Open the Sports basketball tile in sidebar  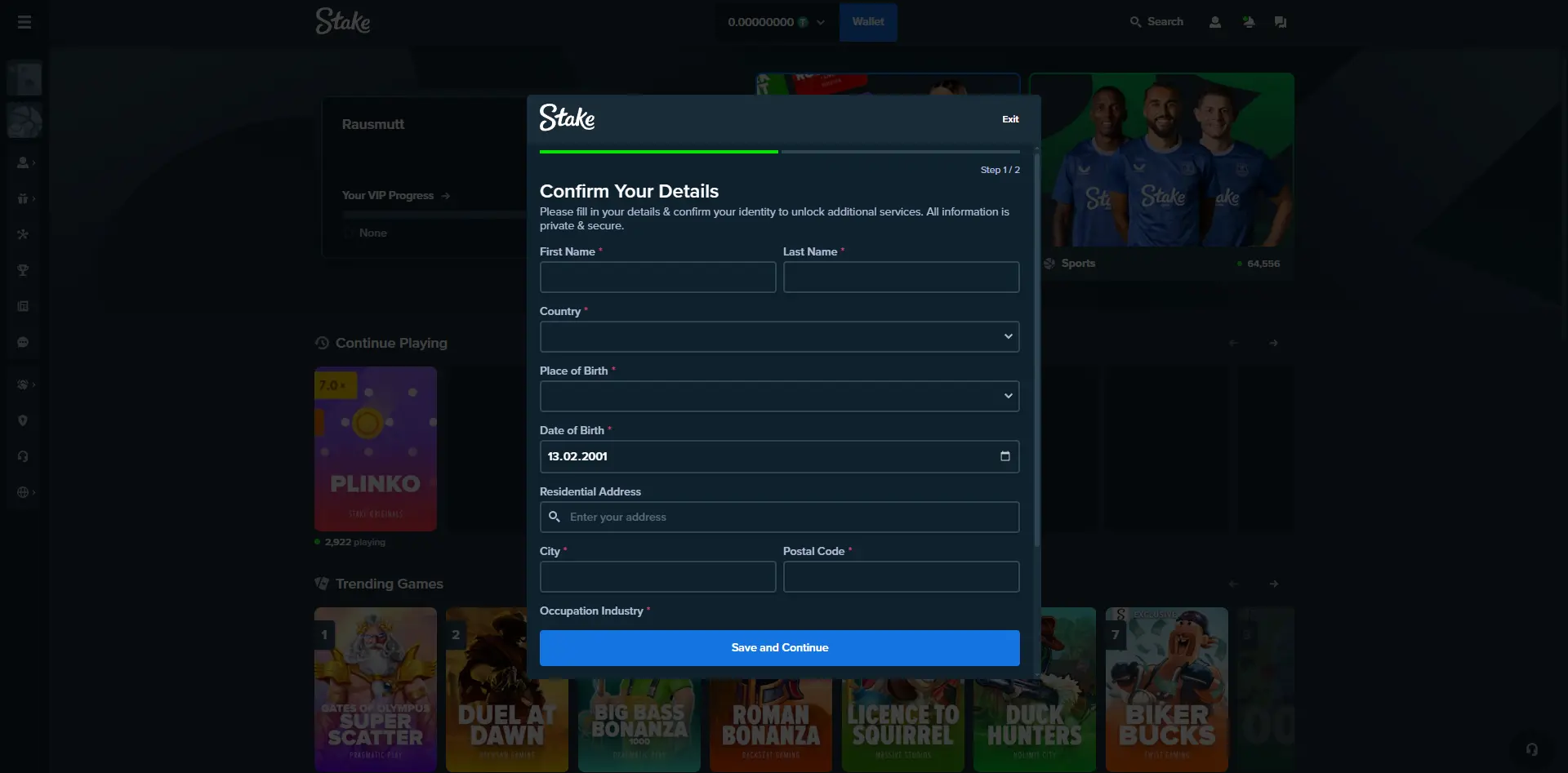point(24,121)
